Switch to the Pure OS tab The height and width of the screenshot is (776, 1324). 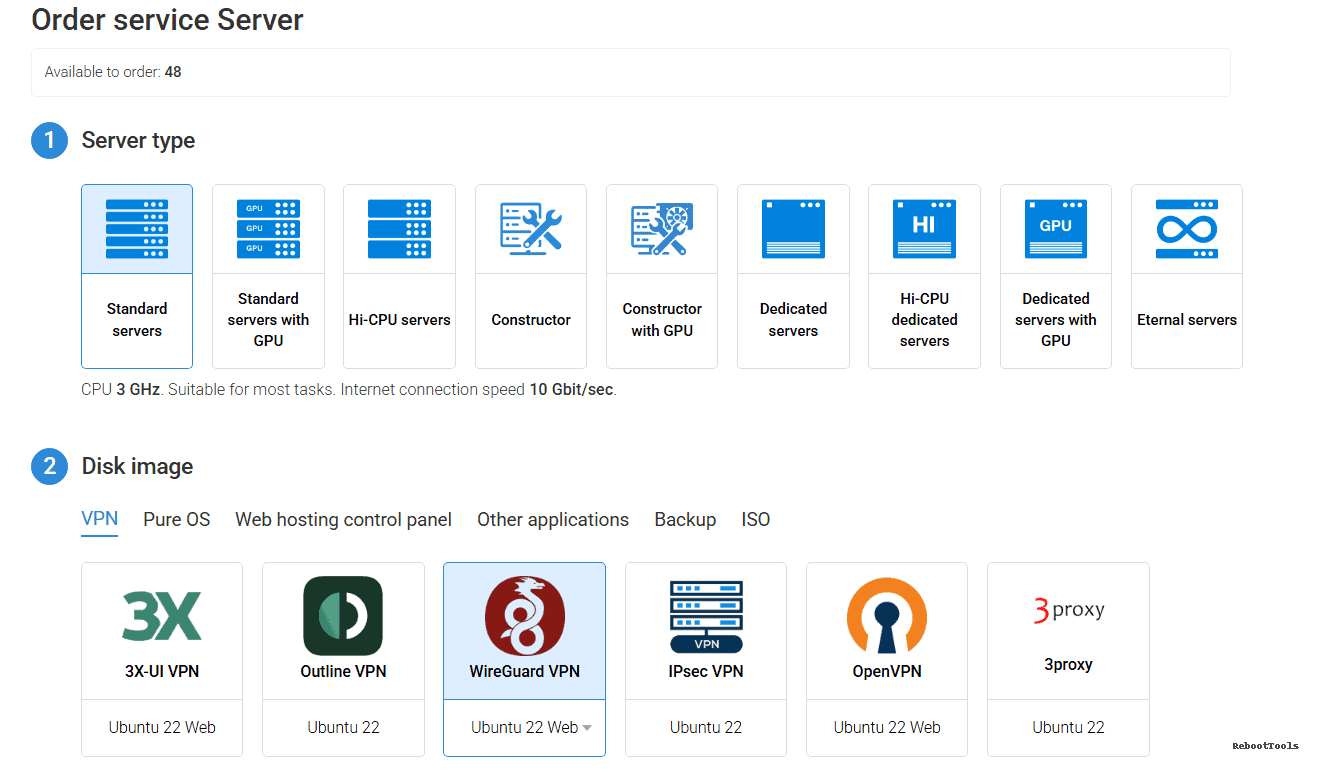pyautogui.click(x=176, y=519)
